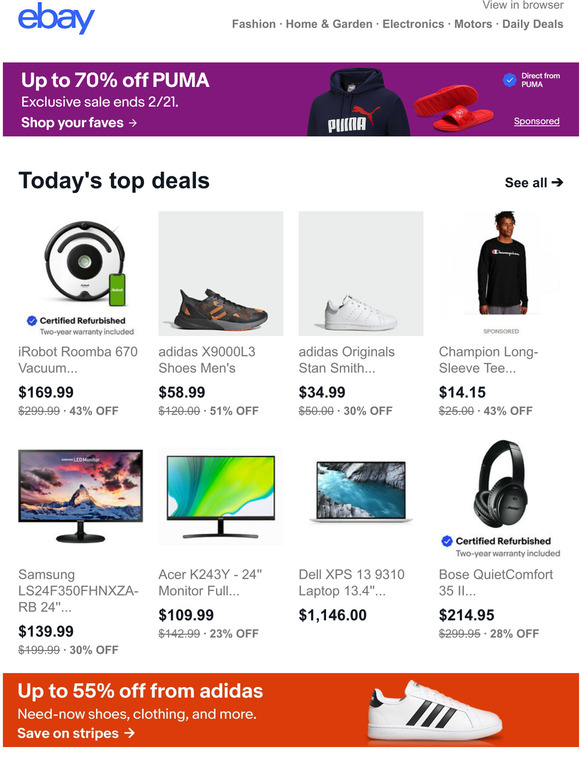The height and width of the screenshot is (774, 580).
Task: Click the Sponsored link on PUMA banner
Action: click(x=537, y=121)
